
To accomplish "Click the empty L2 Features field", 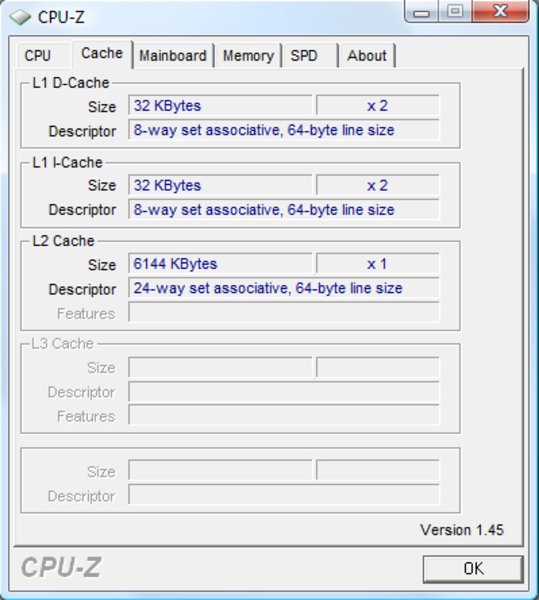I will [x=283, y=313].
